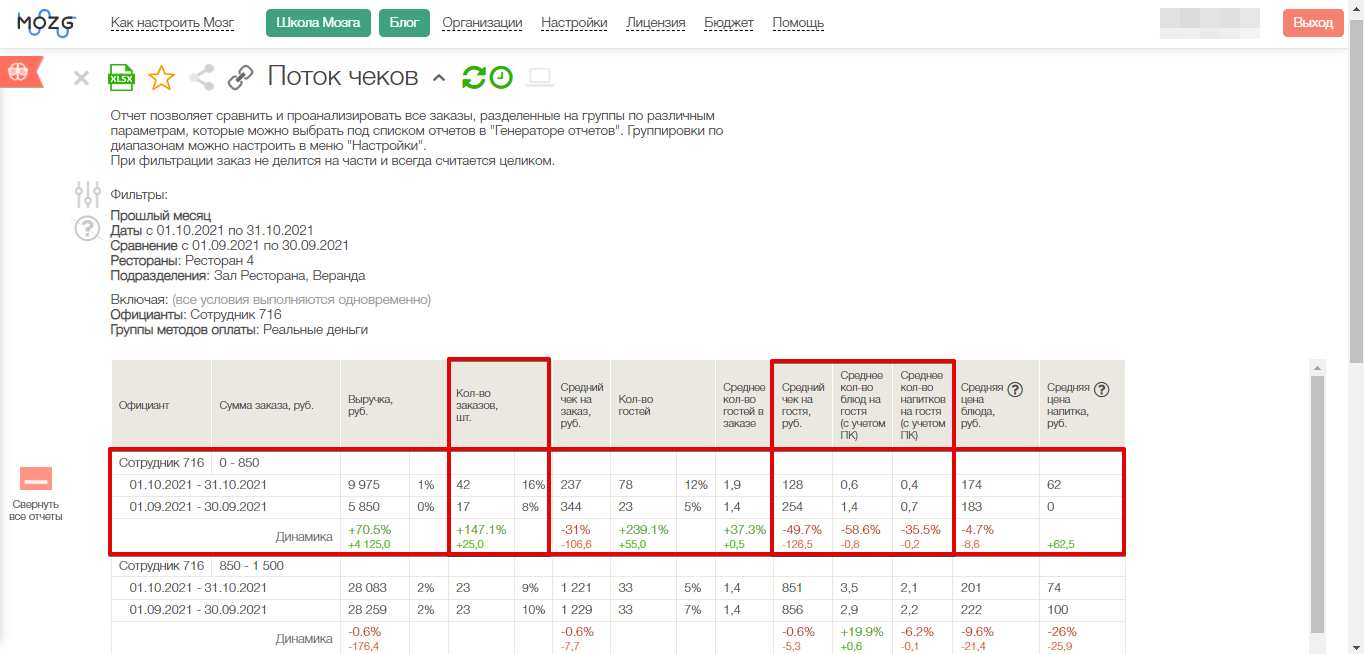The width and height of the screenshot is (1364, 654).
Task: Collapse the Поток чеков report chevron
Action: click(x=438, y=78)
